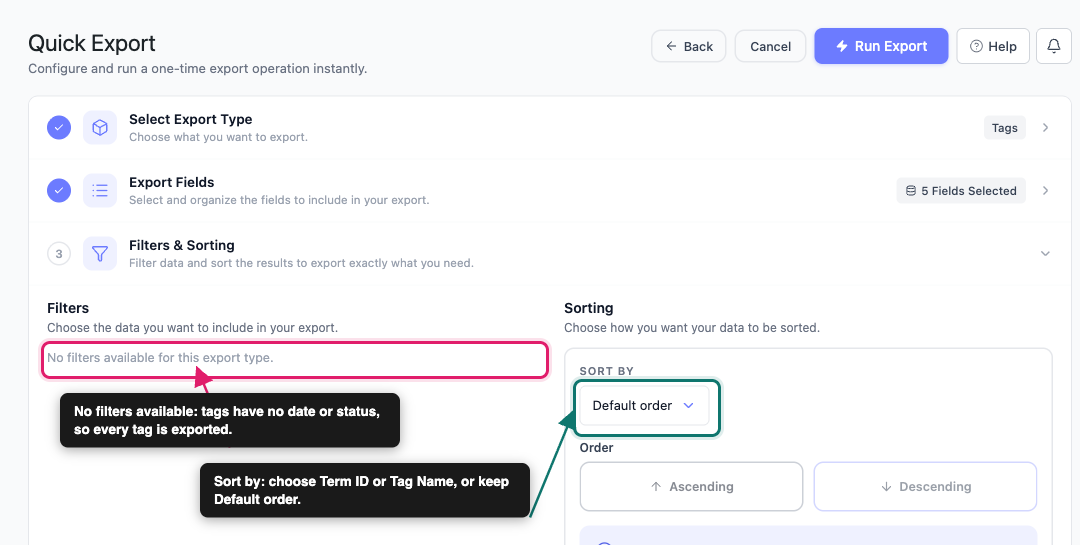Click the Tags badge
Screen dimensions: 1080x545
tap(1004, 127)
